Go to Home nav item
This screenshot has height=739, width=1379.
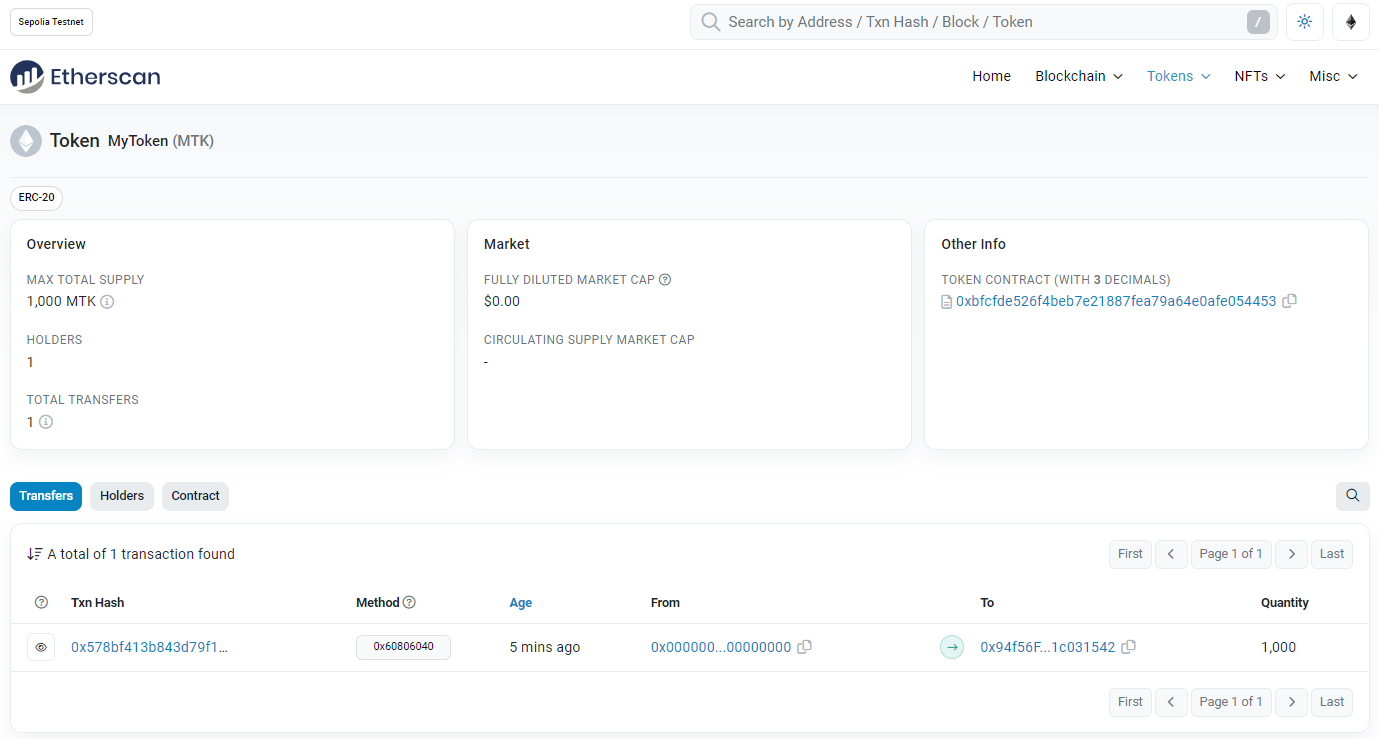[x=991, y=76]
